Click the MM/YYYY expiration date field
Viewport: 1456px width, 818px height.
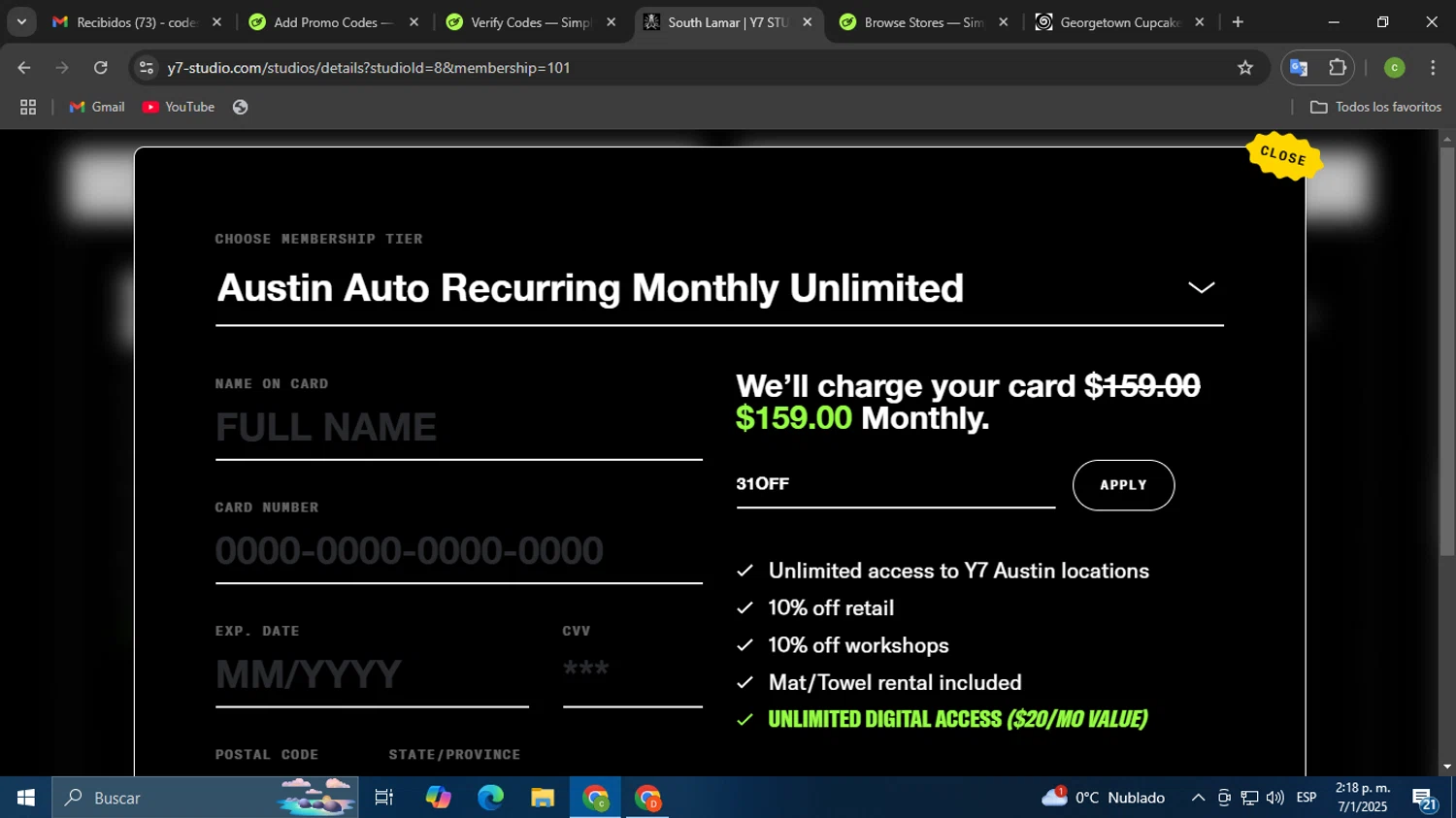click(372, 674)
